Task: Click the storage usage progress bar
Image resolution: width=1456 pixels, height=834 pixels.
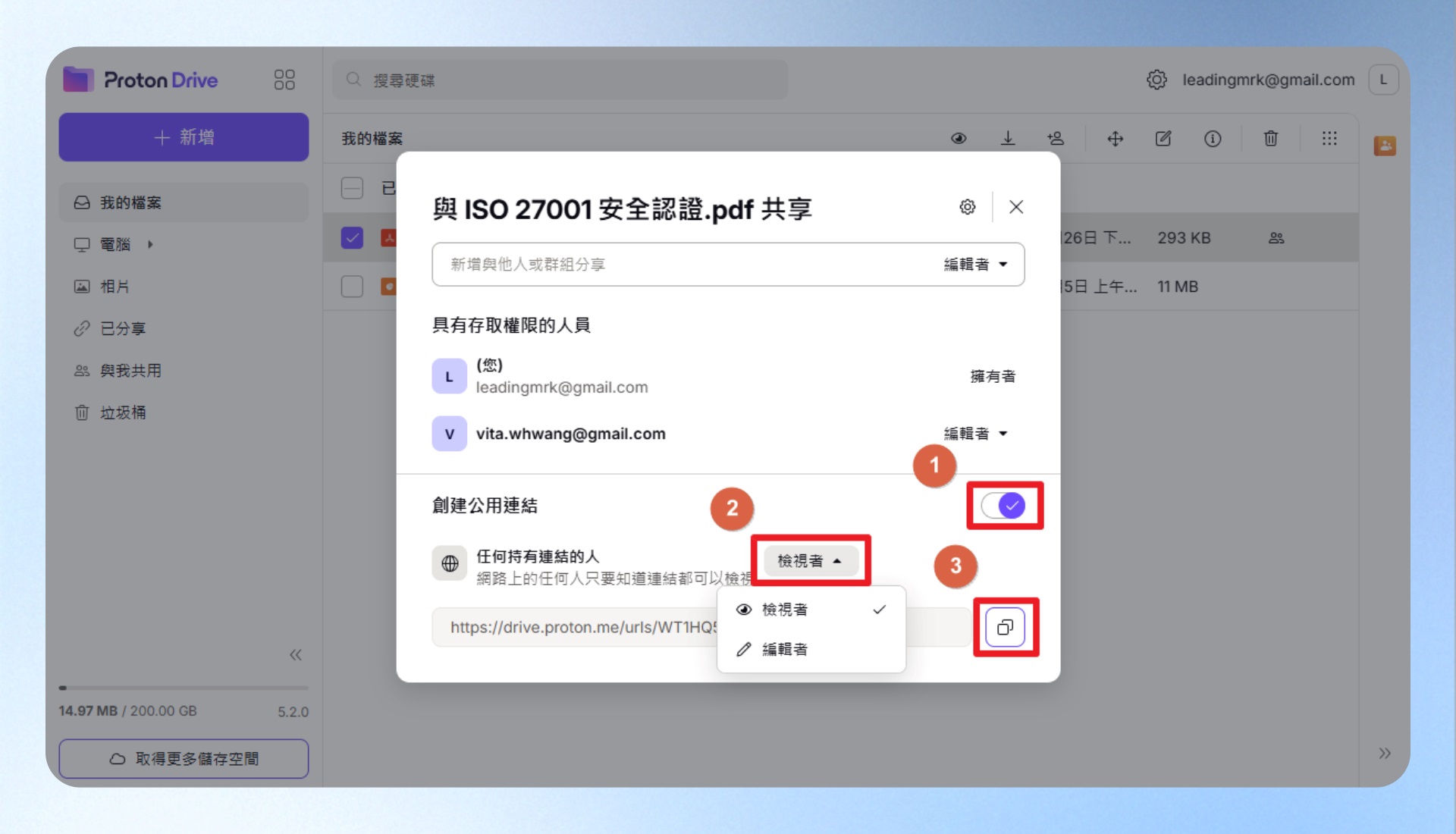Action: [x=184, y=688]
